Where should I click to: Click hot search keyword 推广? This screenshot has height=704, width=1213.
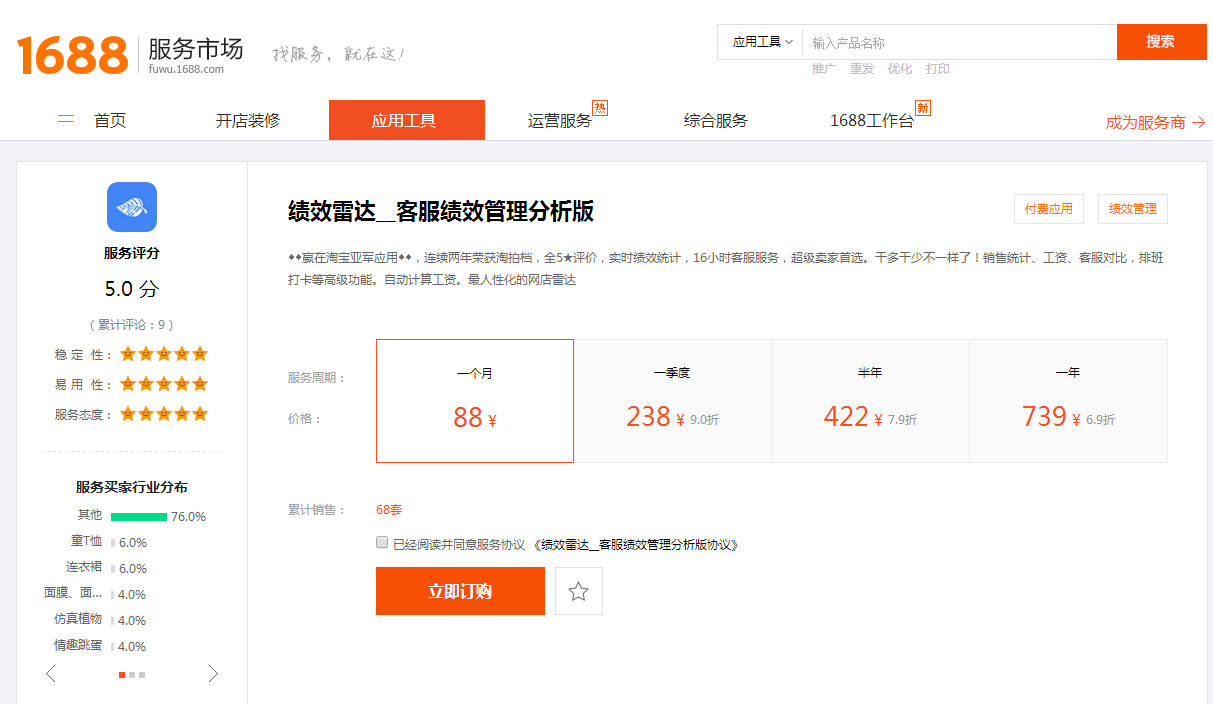coord(824,69)
